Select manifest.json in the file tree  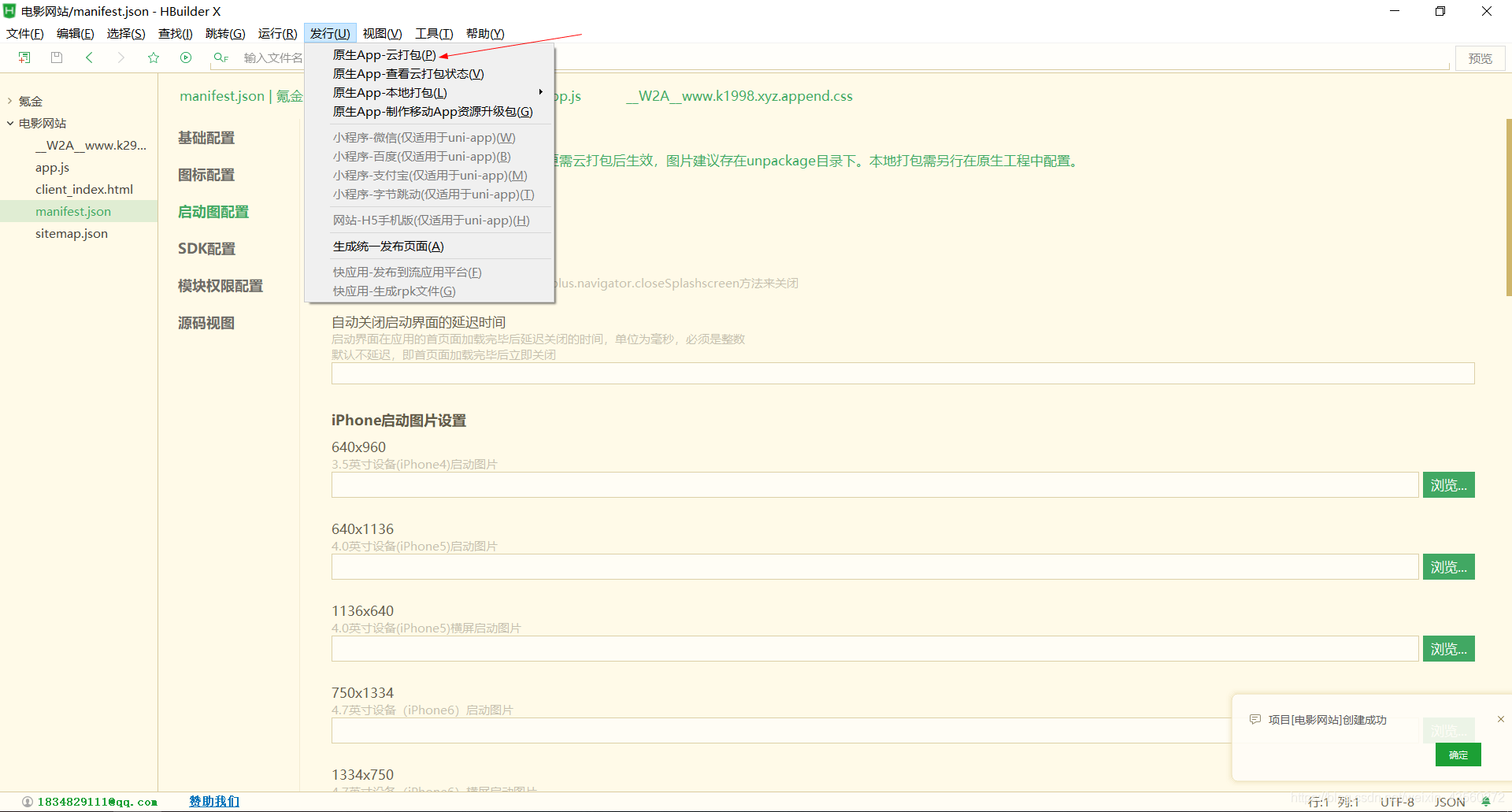tap(73, 211)
